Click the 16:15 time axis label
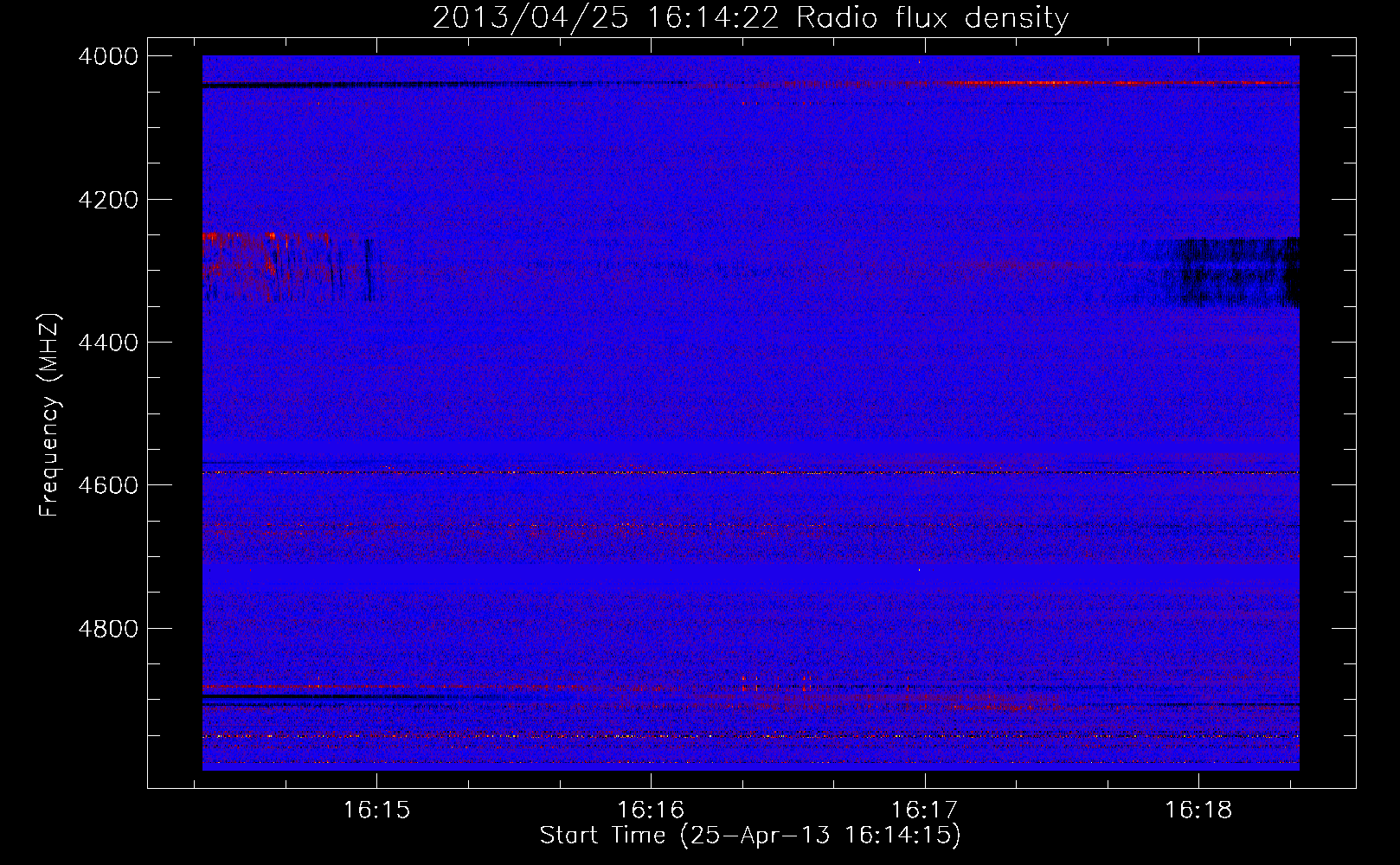1400x865 pixels. tap(376, 811)
